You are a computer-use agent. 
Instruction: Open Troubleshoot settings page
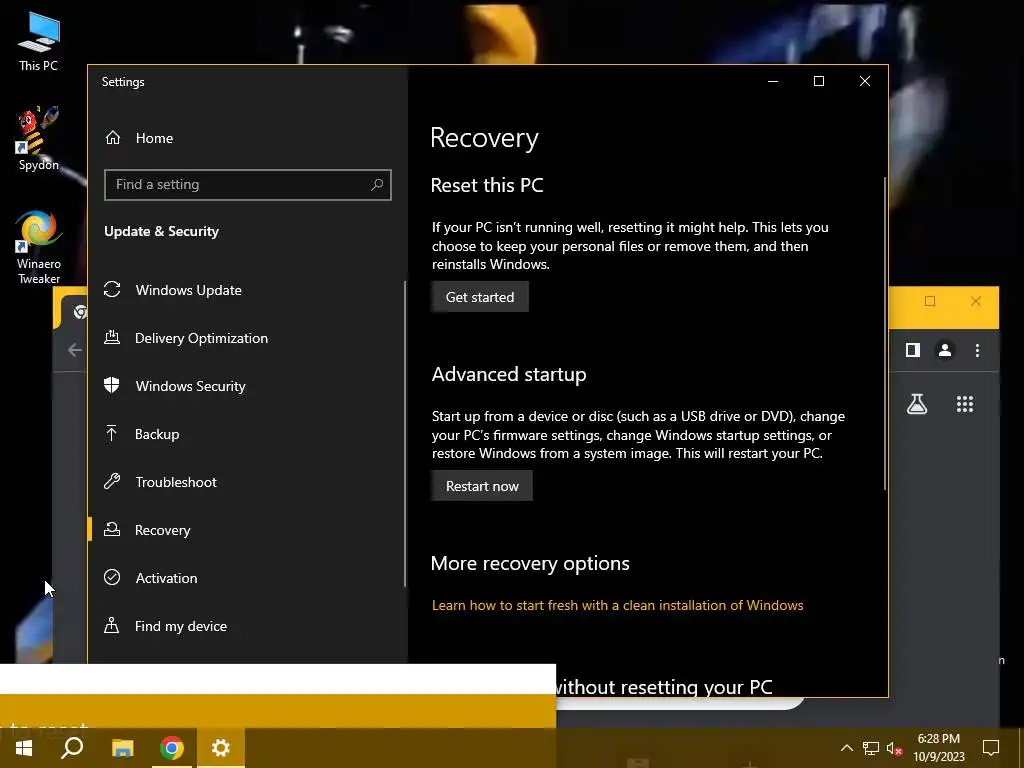(176, 482)
